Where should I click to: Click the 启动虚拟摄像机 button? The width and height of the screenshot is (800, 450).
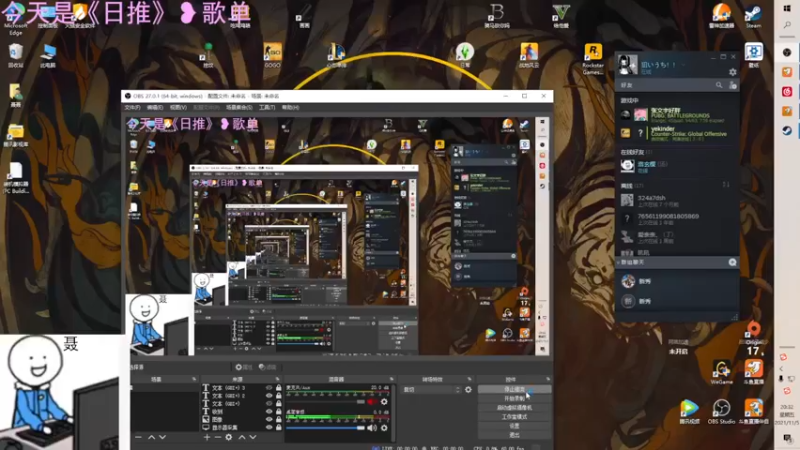[514, 408]
